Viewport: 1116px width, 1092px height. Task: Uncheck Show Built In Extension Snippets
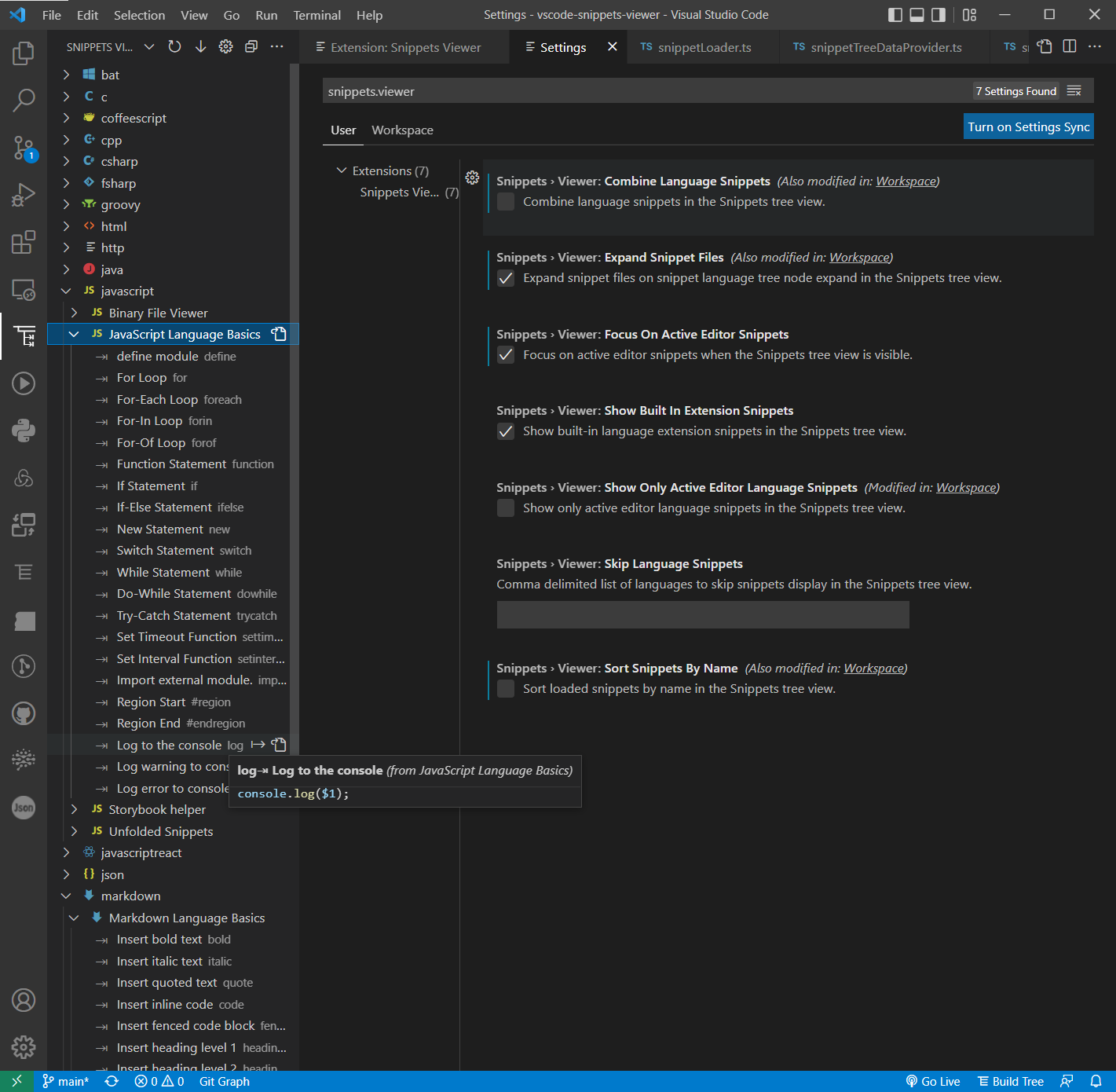tap(506, 431)
